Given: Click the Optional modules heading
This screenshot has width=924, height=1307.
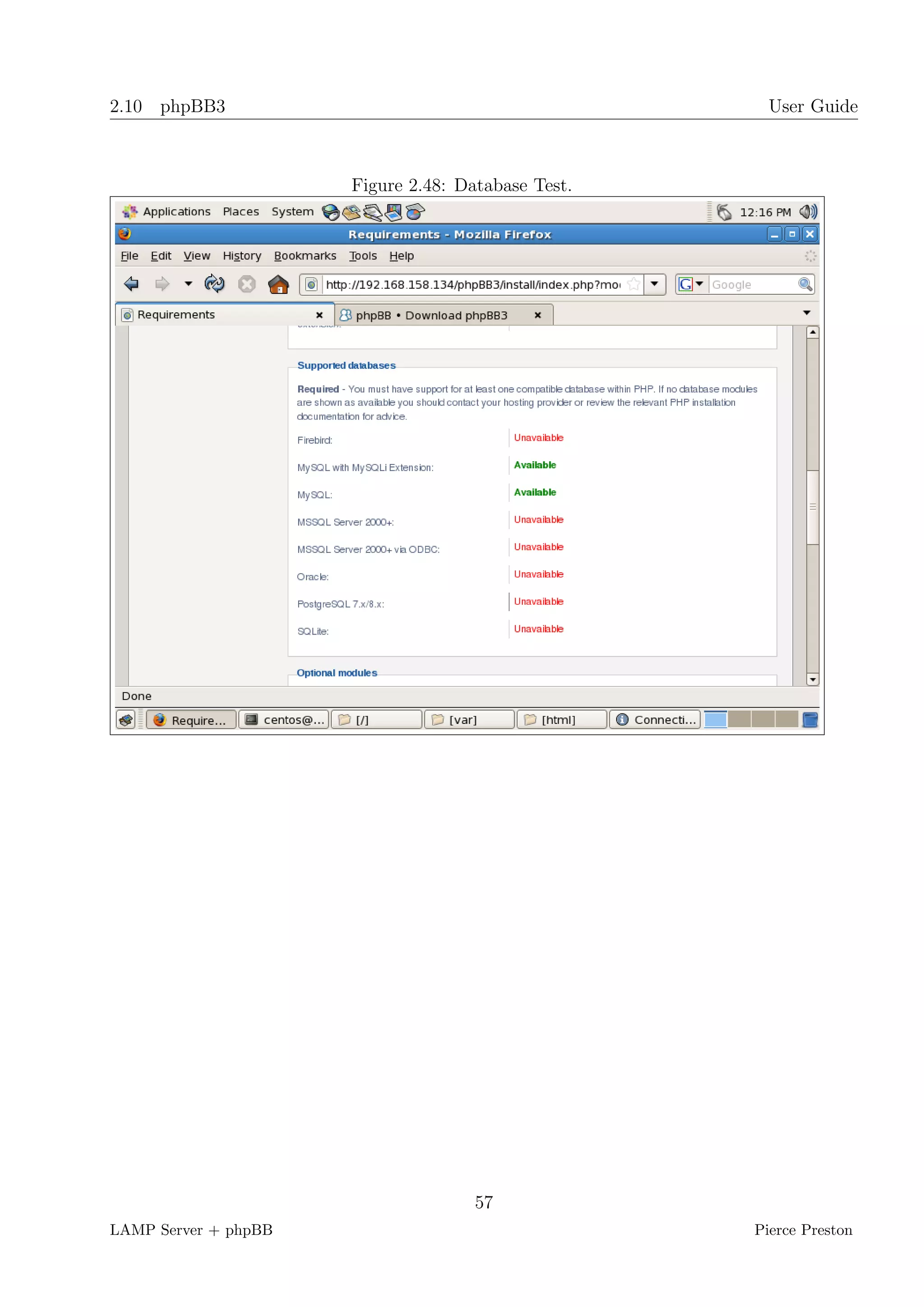Looking at the screenshot, I should [x=337, y=673].
